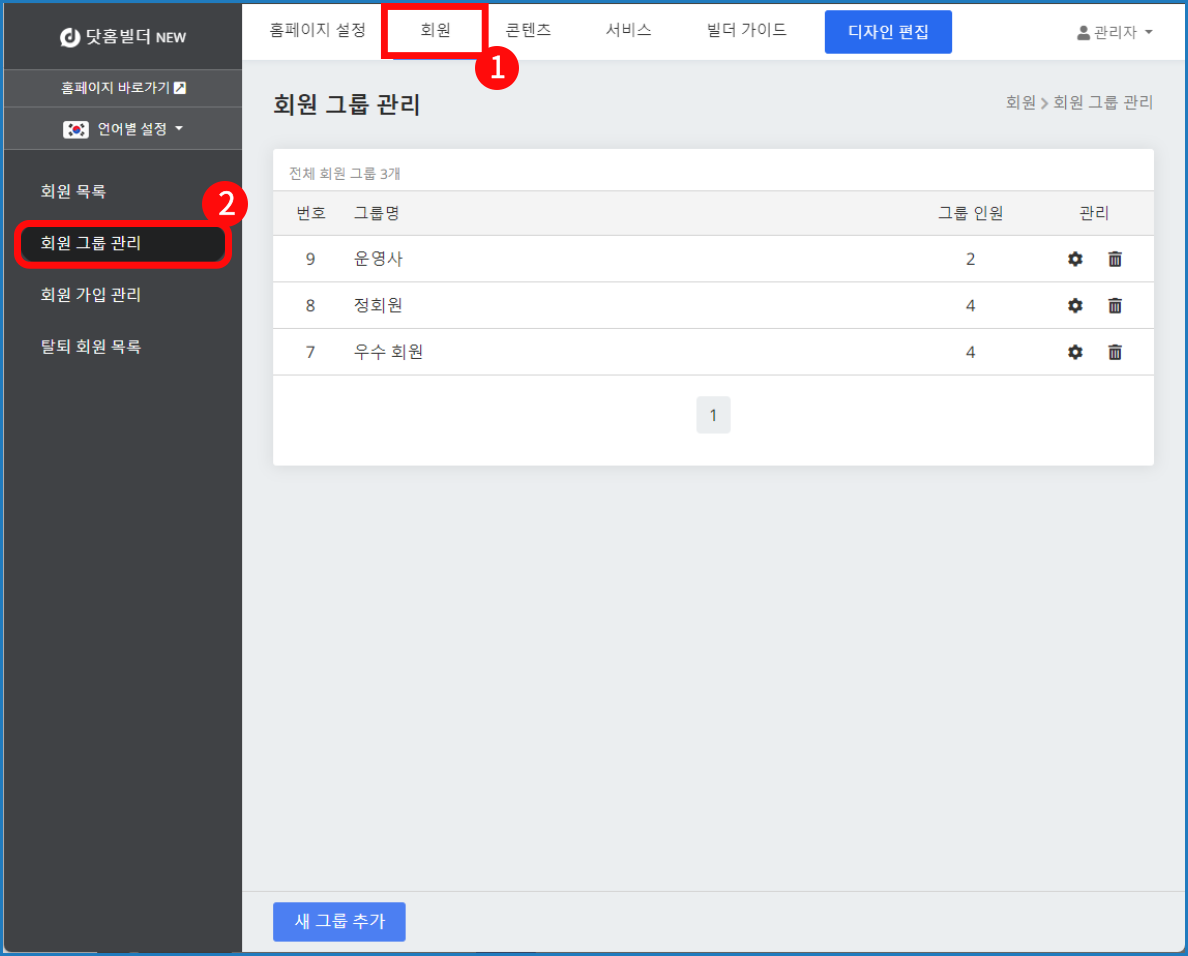Image resolution: width=1188 pixels, height=956 pixels.
Task: Select 탈퇴 회원 목록 in sidebar
Action: click(x=91, y=347)
